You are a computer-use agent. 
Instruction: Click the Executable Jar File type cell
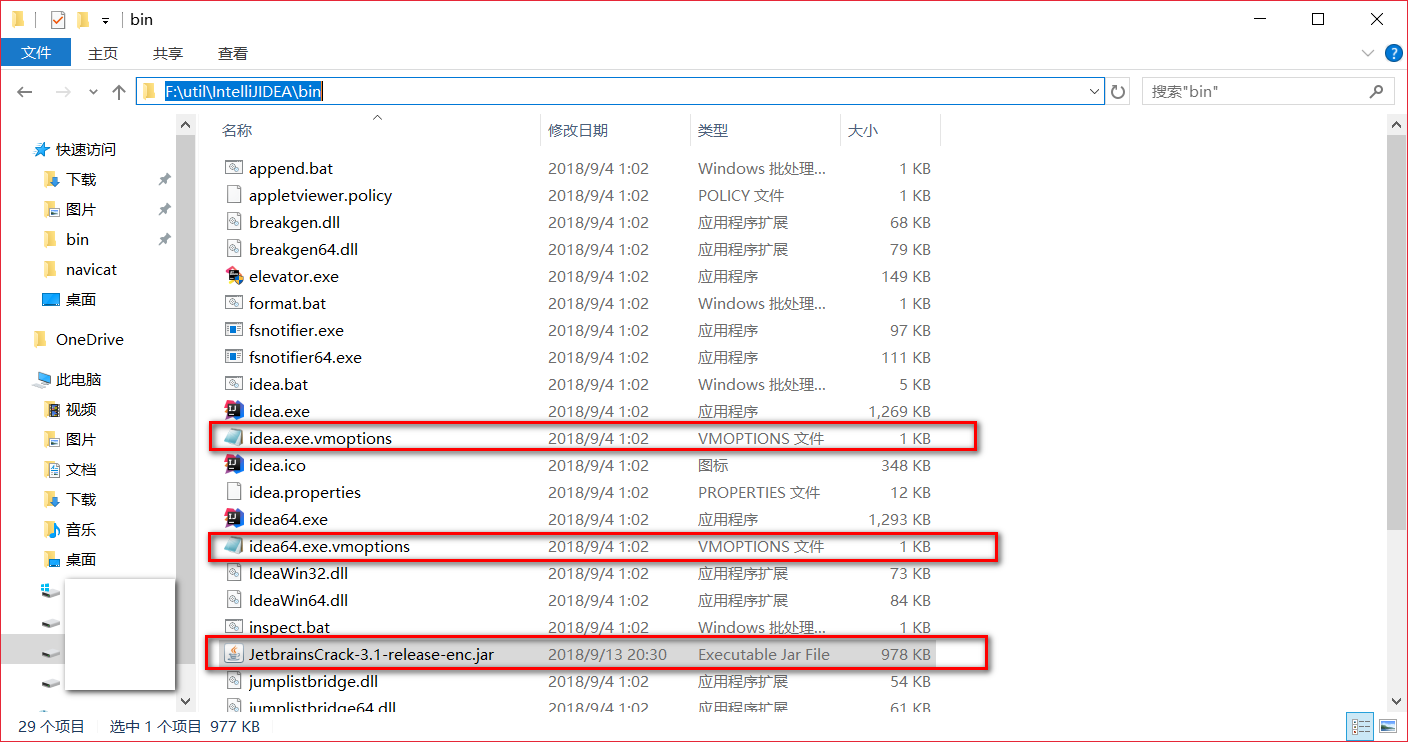pyautogui.click(x=764, y=654)
